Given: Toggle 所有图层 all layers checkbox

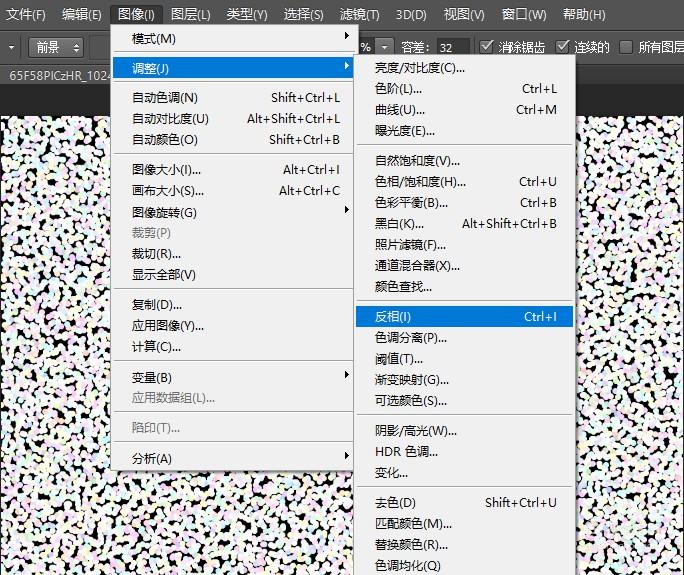Looking at the screenshot, I should [x=626, y=46].
